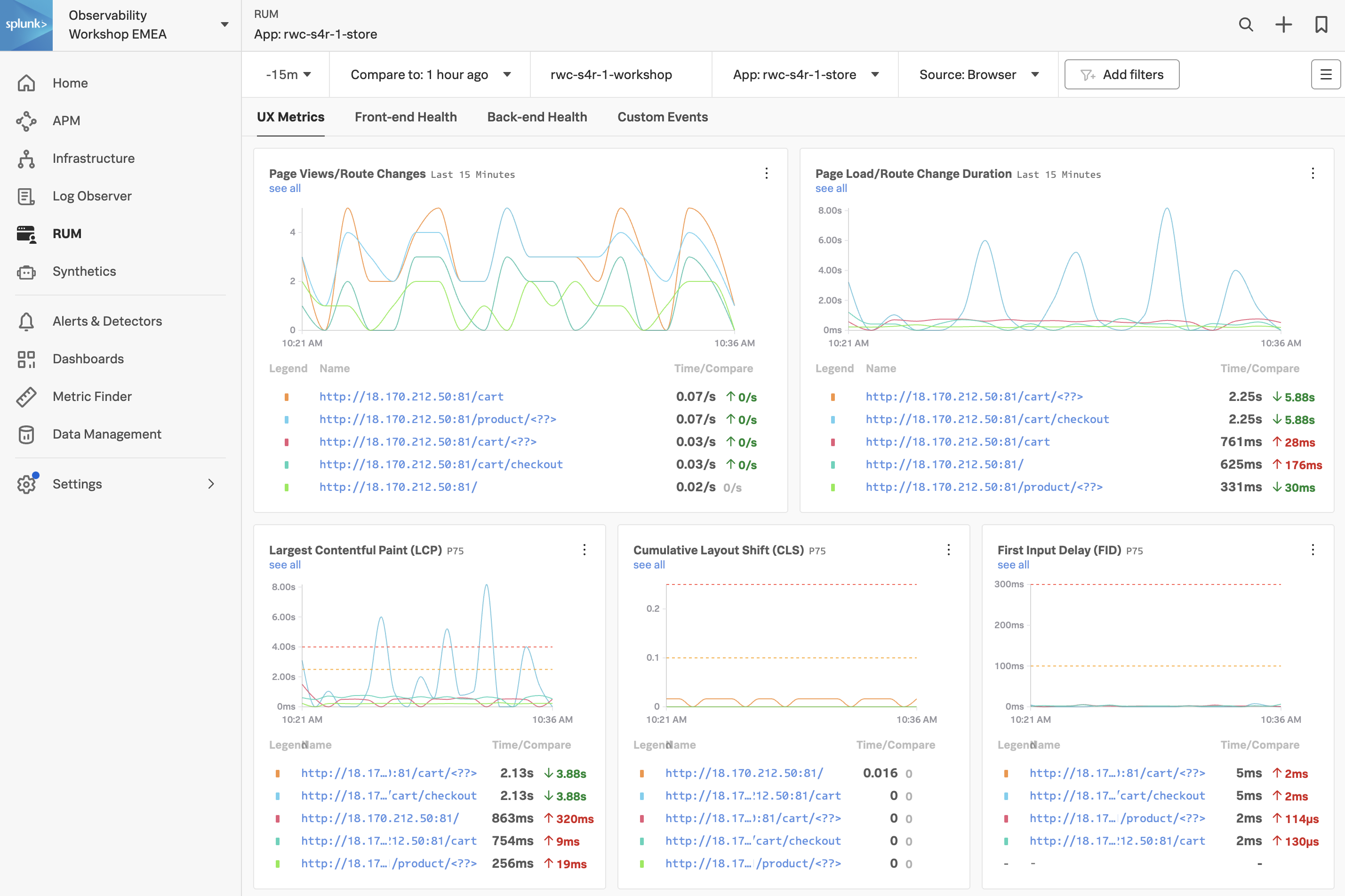
Task: Click see all under Cumulative Layout Shift
Action: click(x=648, y=565)
